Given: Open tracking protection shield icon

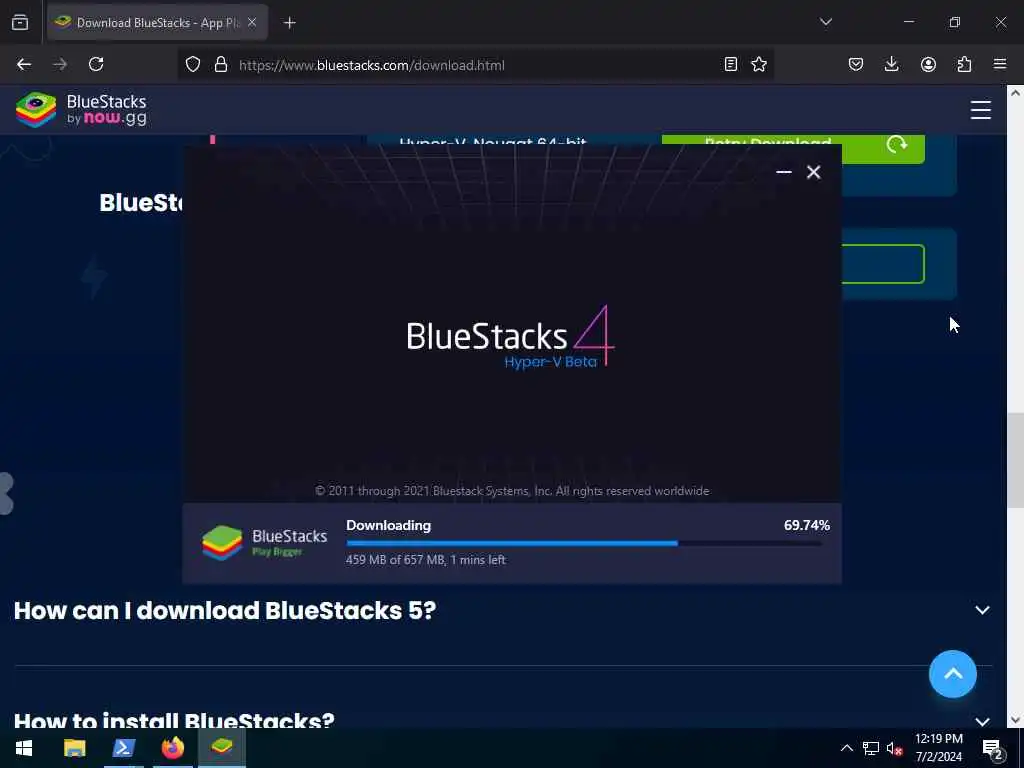Looking at the screenshot, I should (x=193, y=64).
